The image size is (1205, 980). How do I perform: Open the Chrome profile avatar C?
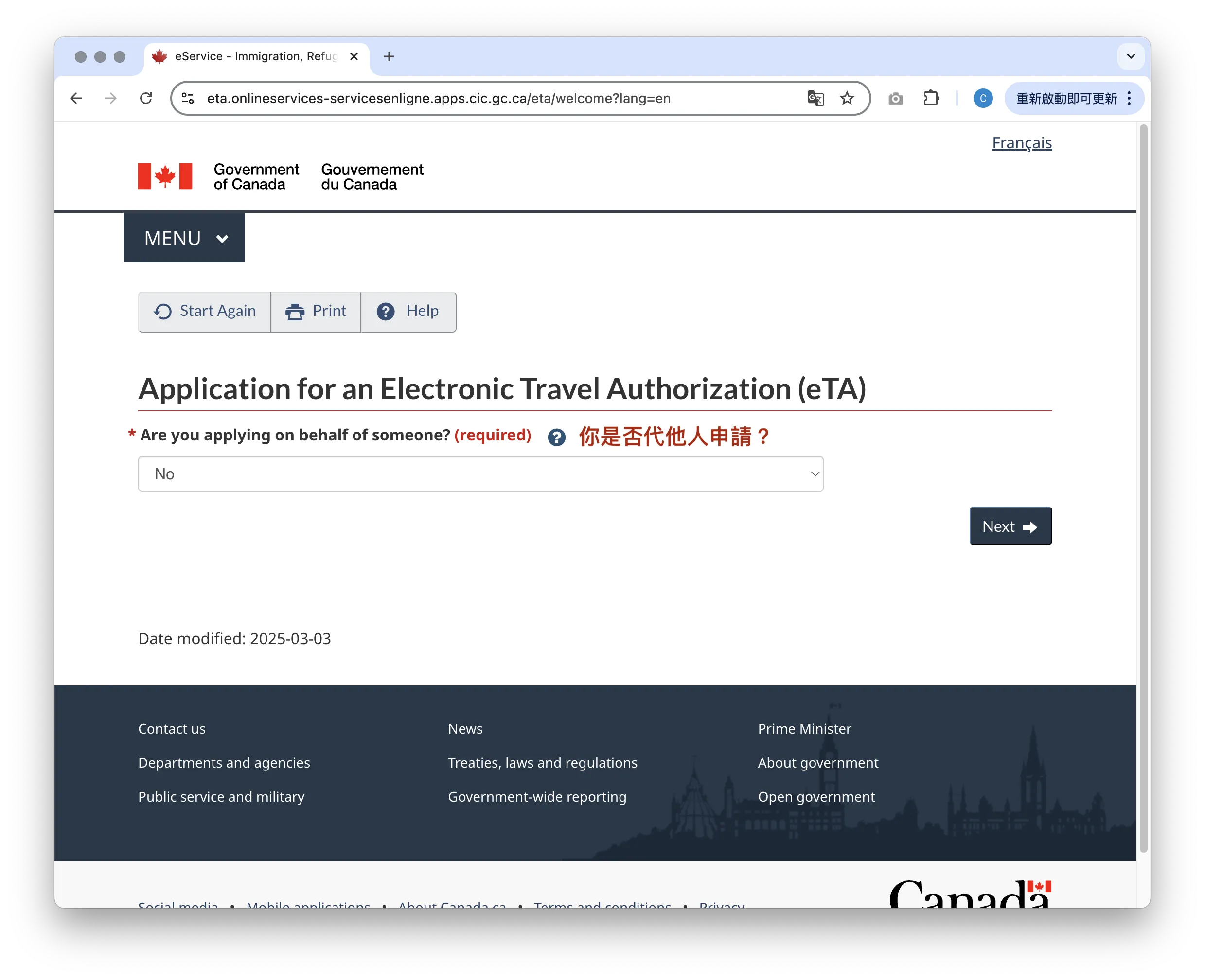(x=983, y=98)
